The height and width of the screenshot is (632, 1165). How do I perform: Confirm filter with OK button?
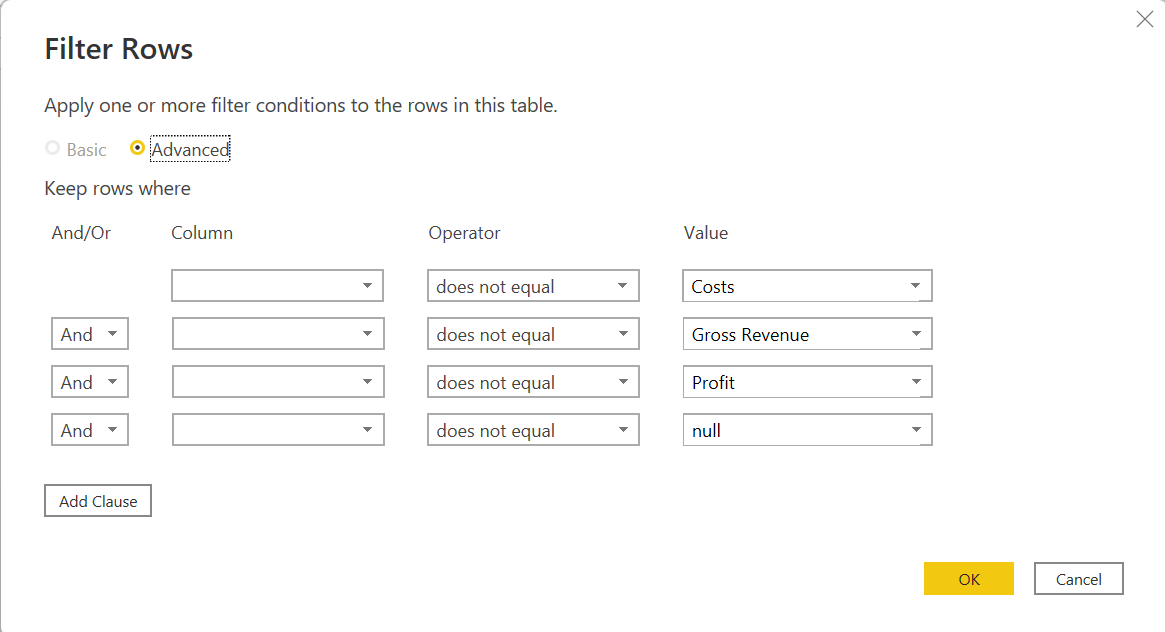[x=969, y=579]
